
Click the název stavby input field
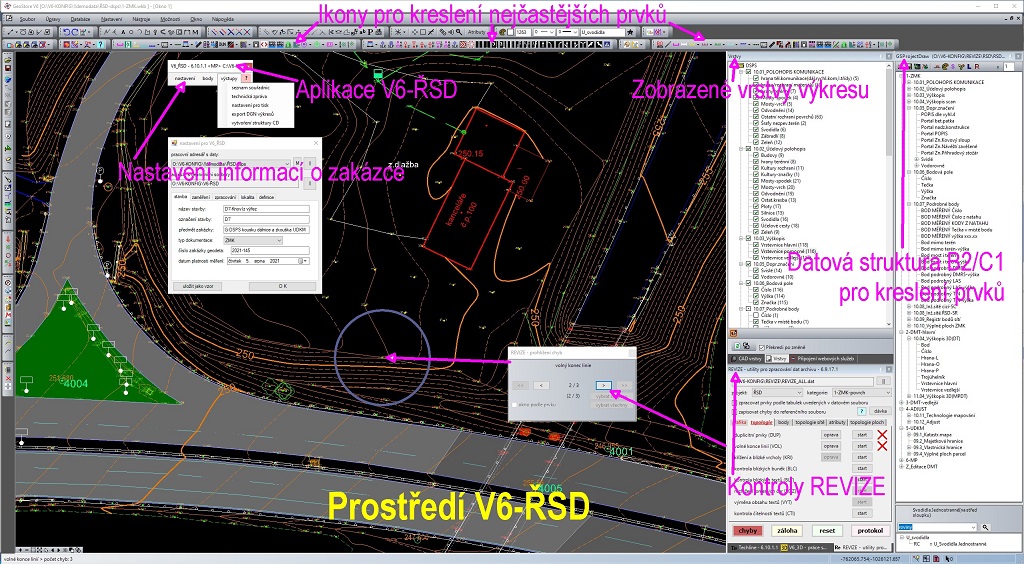tap(266, 209)
